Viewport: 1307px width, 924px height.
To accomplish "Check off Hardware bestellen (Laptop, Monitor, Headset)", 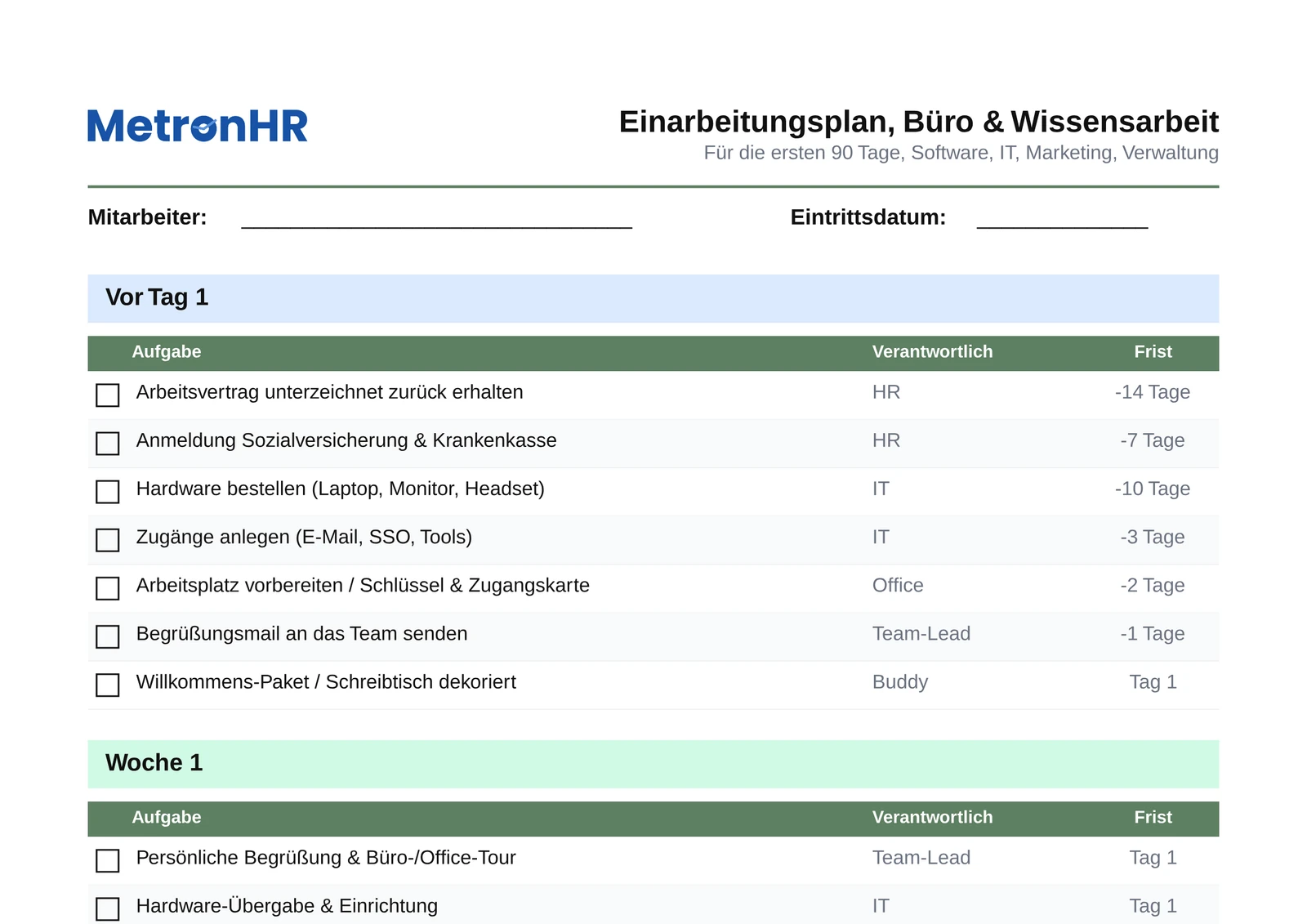I will 107,492.
